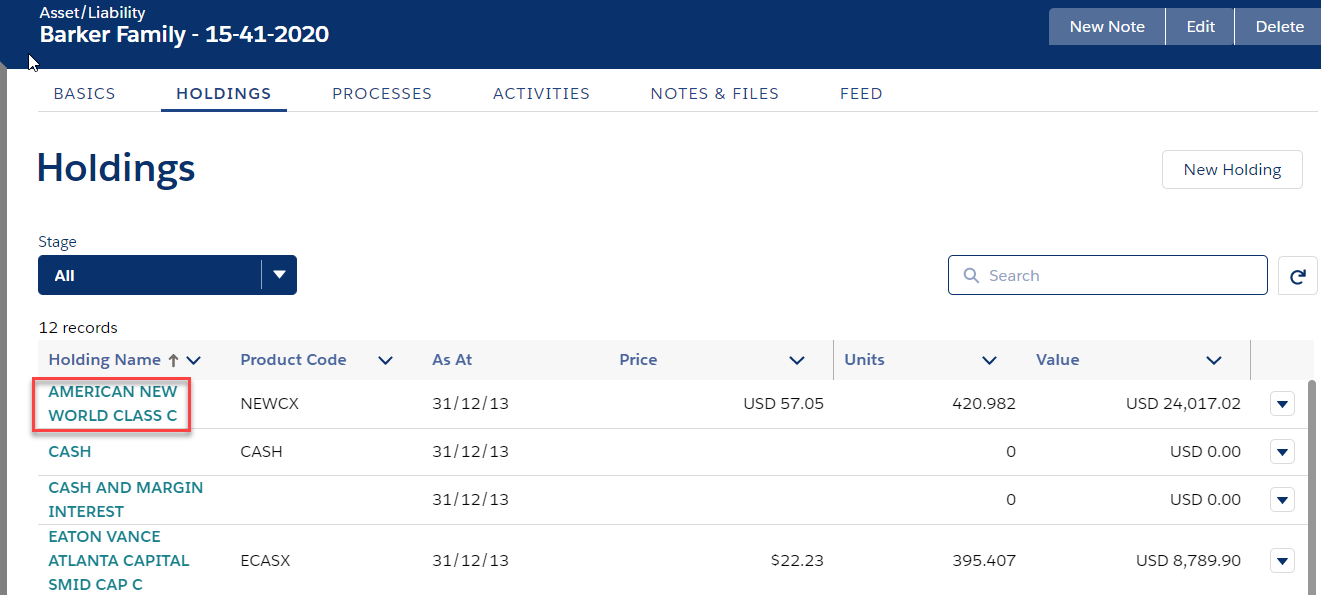The image size is (1321, 595).
Task: Switch to the Basics tab
Action: [84, 94]
